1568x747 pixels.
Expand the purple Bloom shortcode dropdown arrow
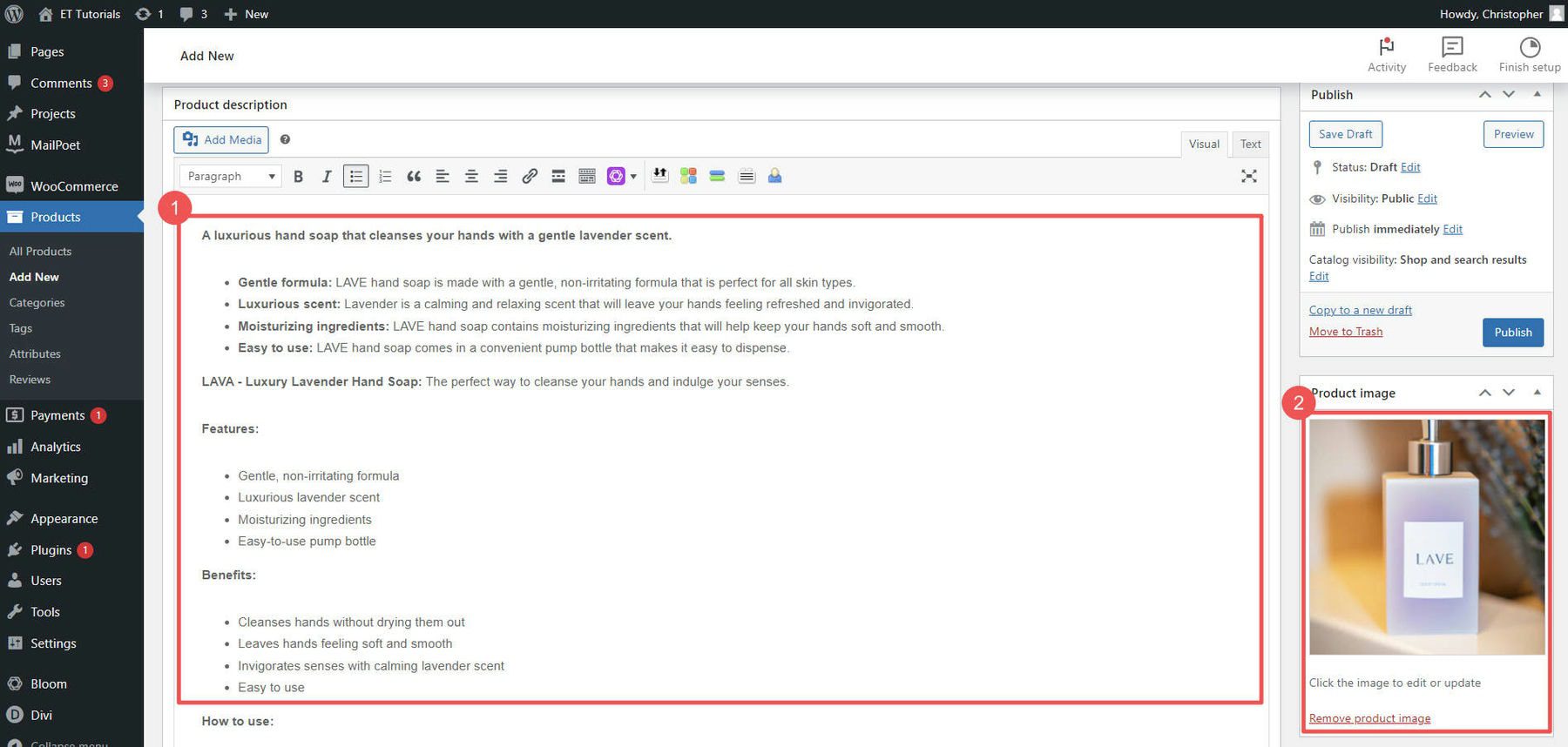[x=633, y=177]
